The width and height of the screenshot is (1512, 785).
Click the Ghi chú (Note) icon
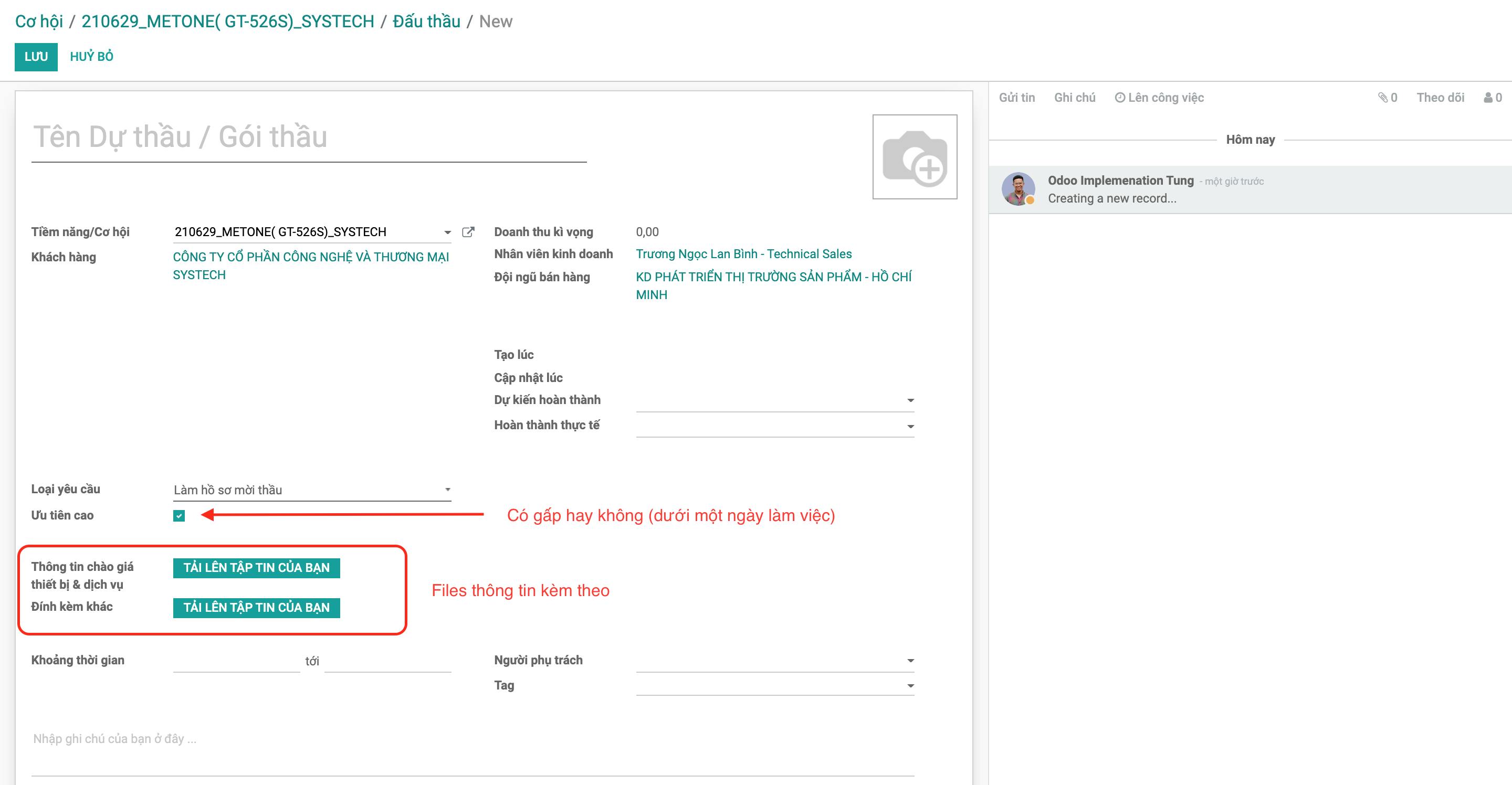[1074, 97]
